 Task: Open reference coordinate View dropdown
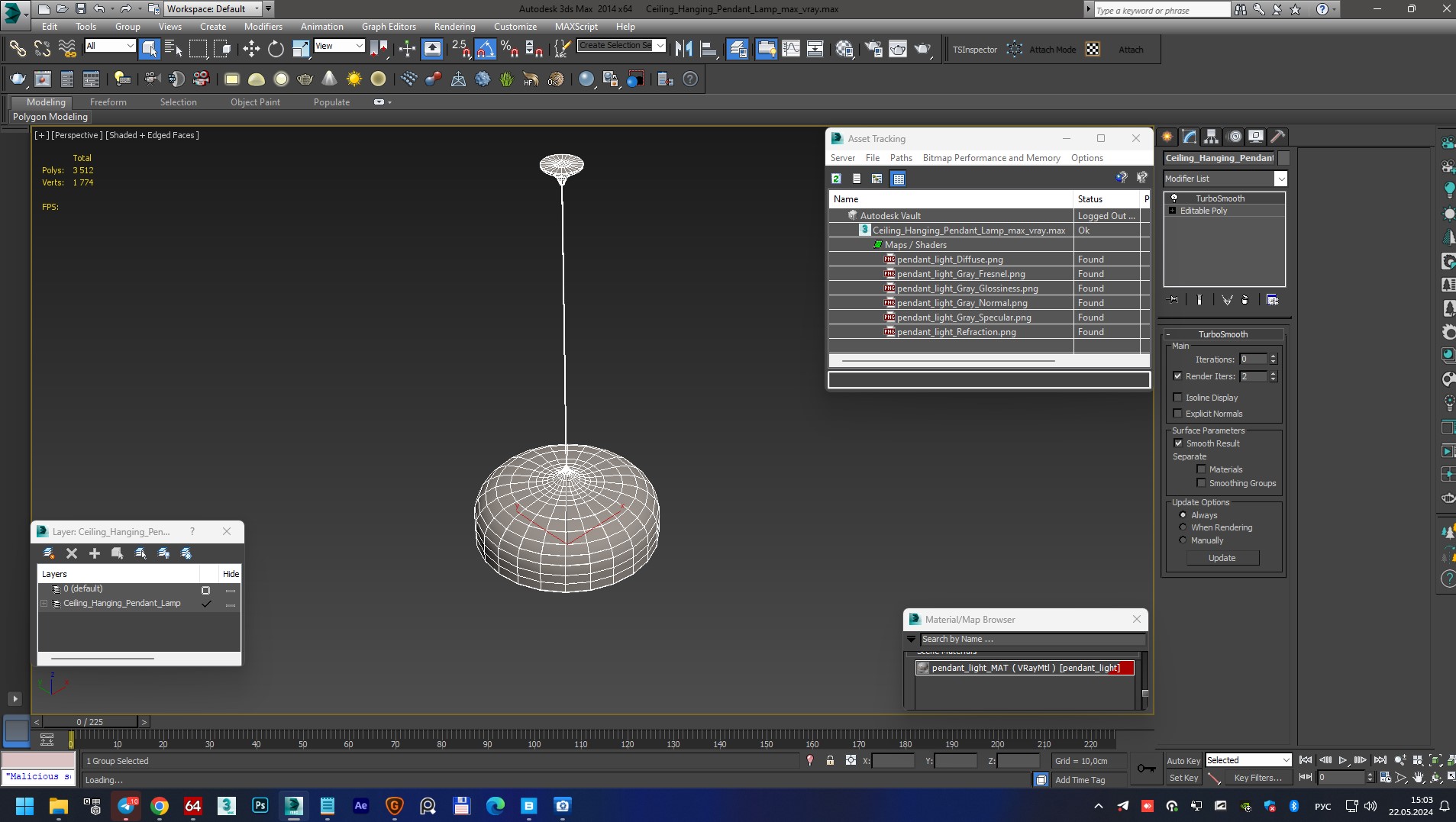pyautogui.click(x=339, y=46)
